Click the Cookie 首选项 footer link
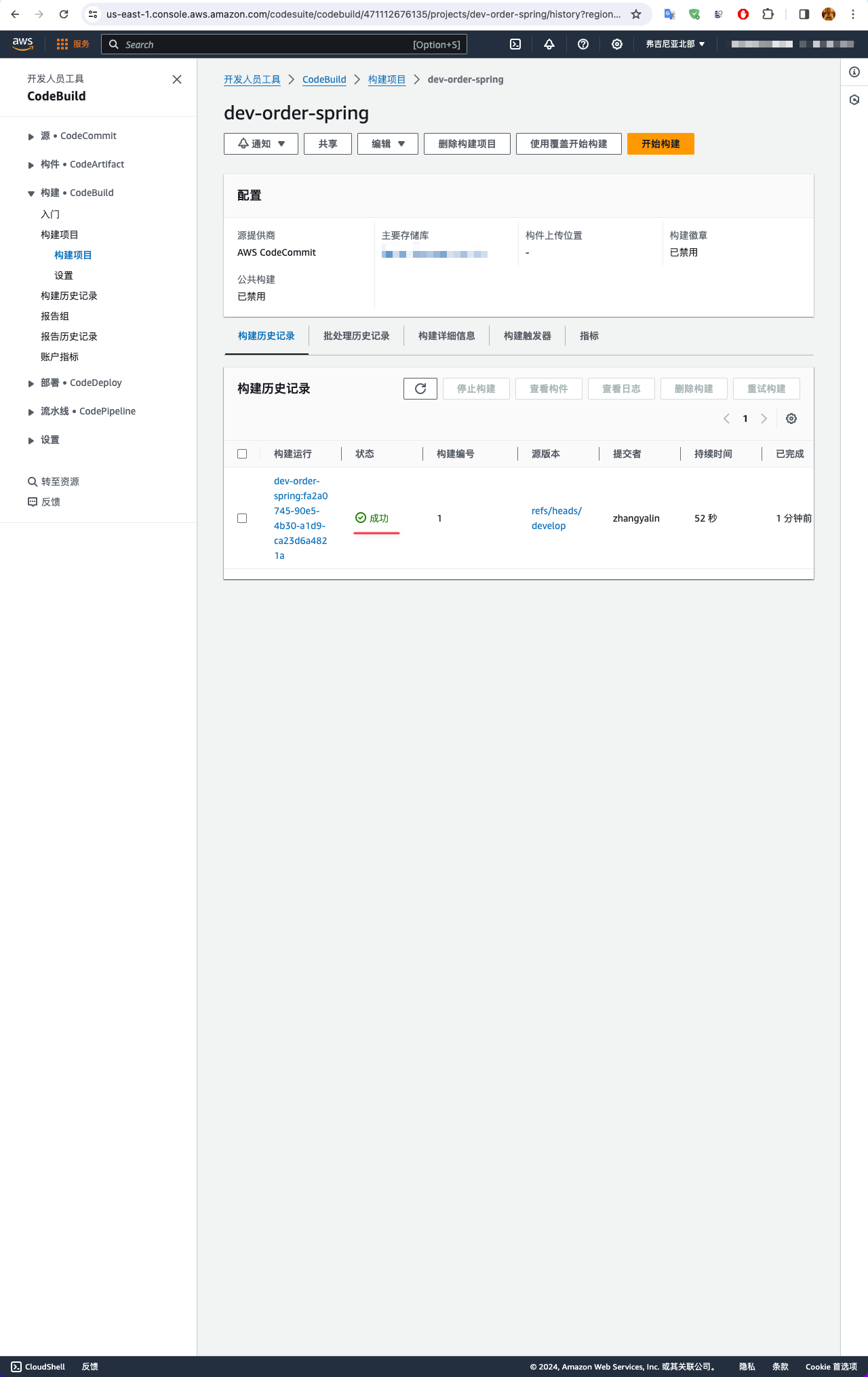868x1377 pixels. point(831,1367)
